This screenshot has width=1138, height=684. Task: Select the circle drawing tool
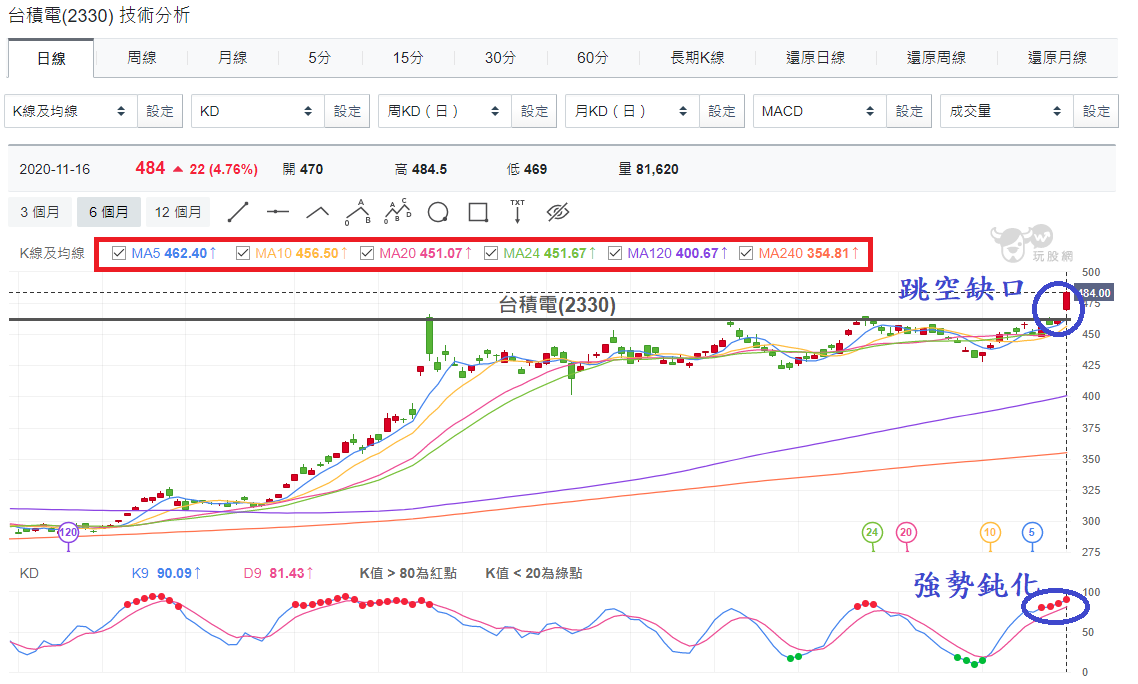[x=438, y=212]
